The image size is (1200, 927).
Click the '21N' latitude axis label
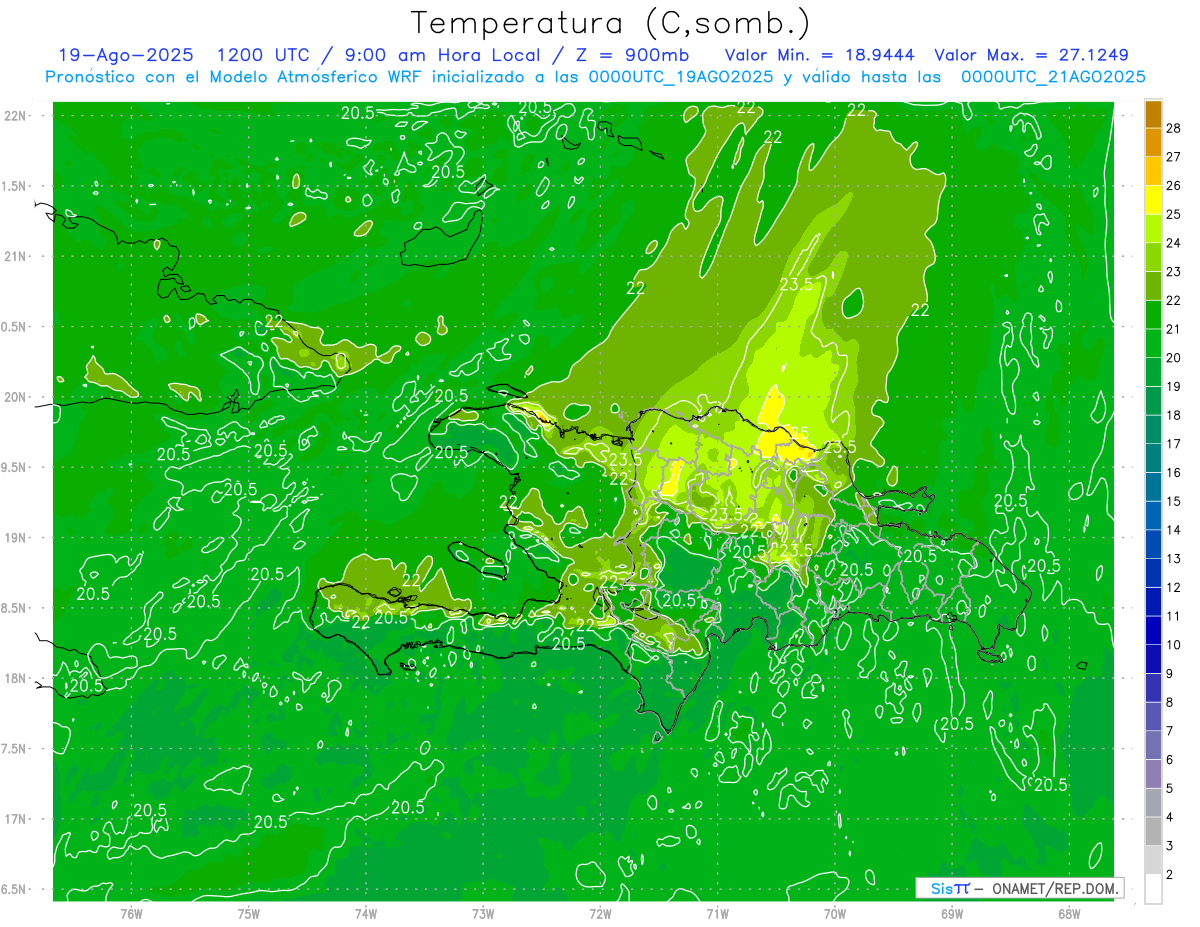[x=15, y=256]
